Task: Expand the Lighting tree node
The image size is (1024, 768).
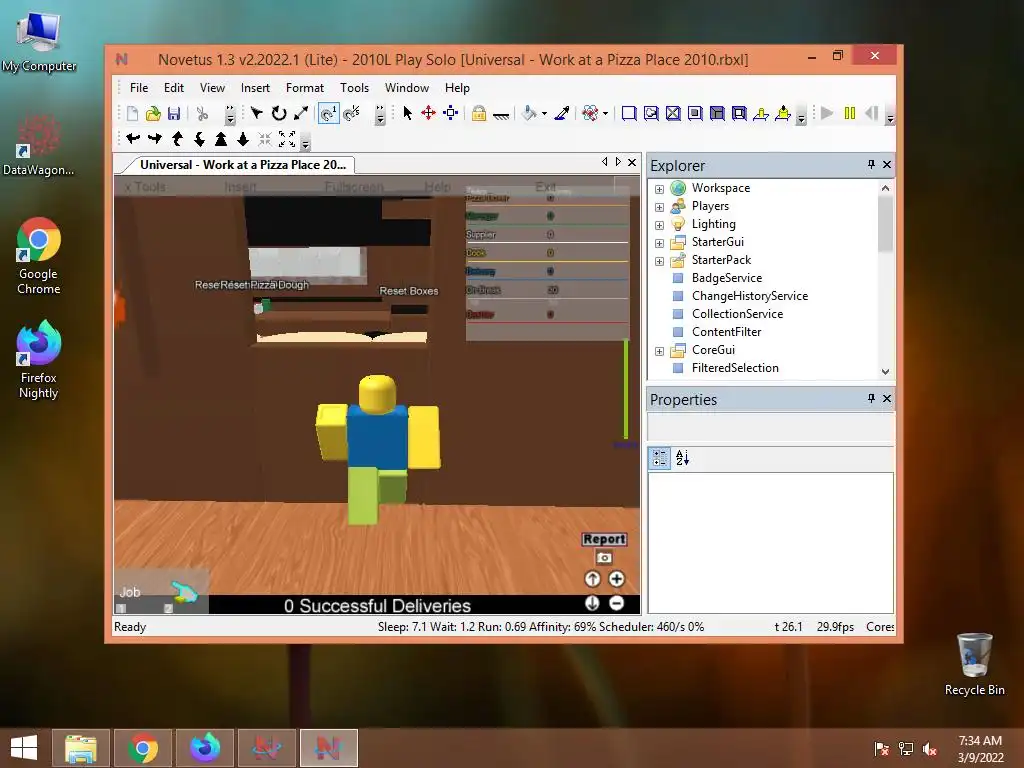Action: (x=659, y=225)
